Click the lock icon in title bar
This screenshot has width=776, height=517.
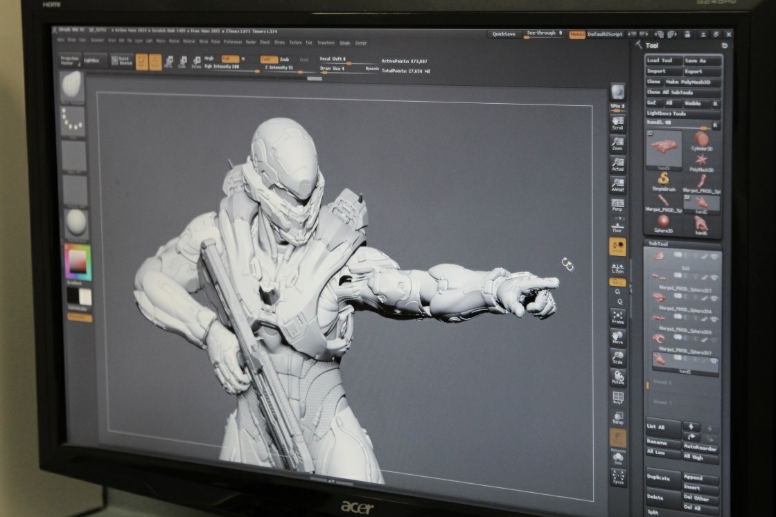pos(687,34)
